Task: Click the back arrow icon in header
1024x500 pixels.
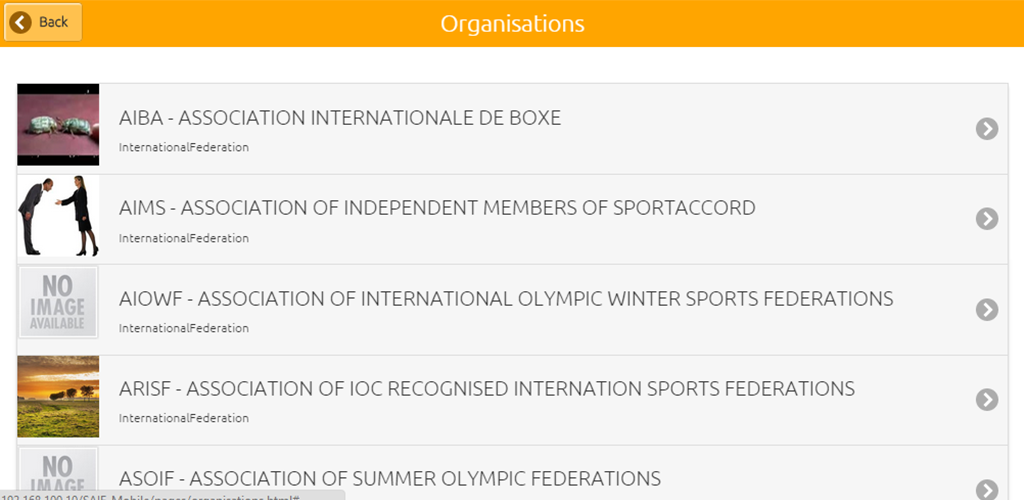Action: (21, 22)
